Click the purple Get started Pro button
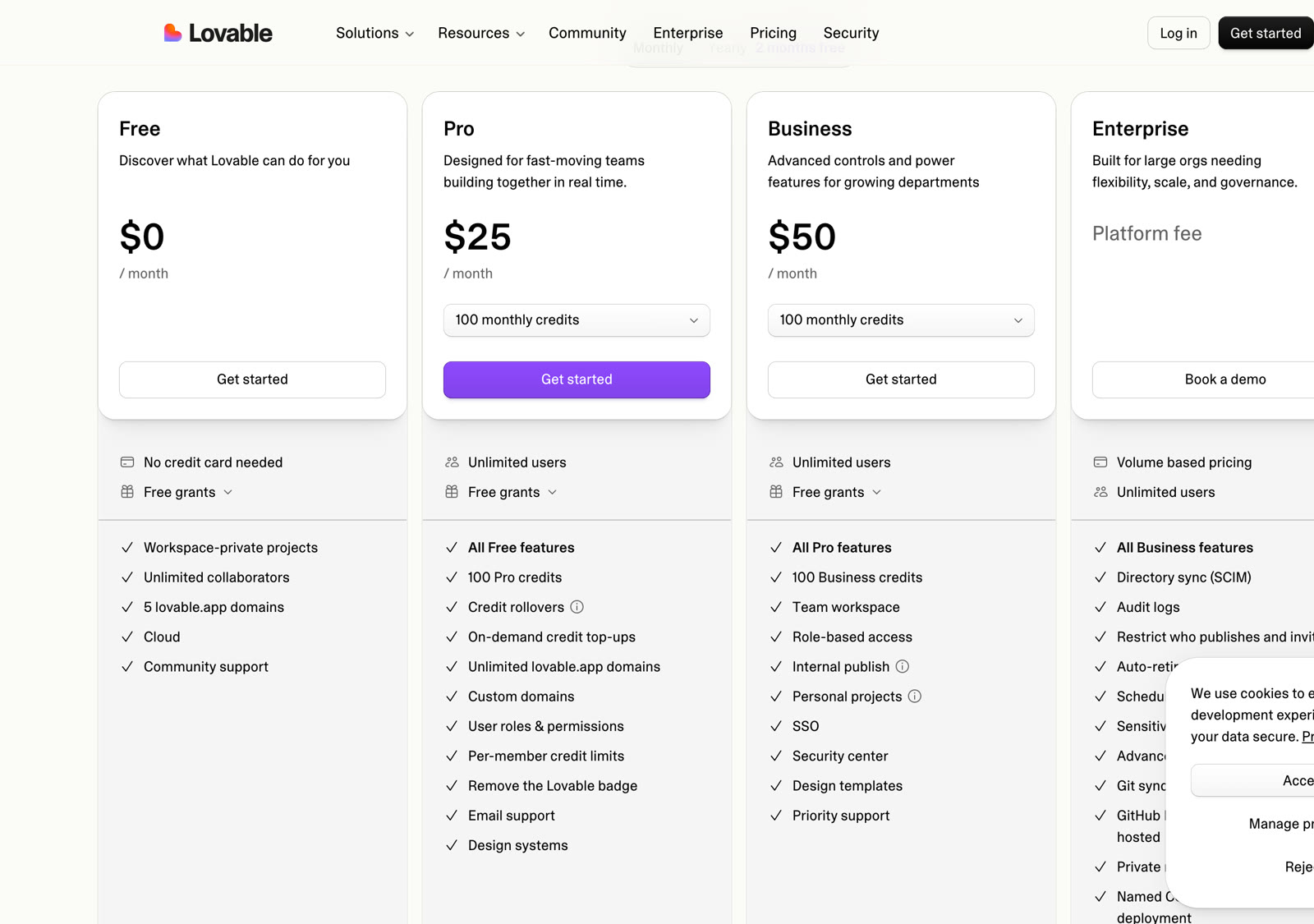1314x924 pixels. 577,379
